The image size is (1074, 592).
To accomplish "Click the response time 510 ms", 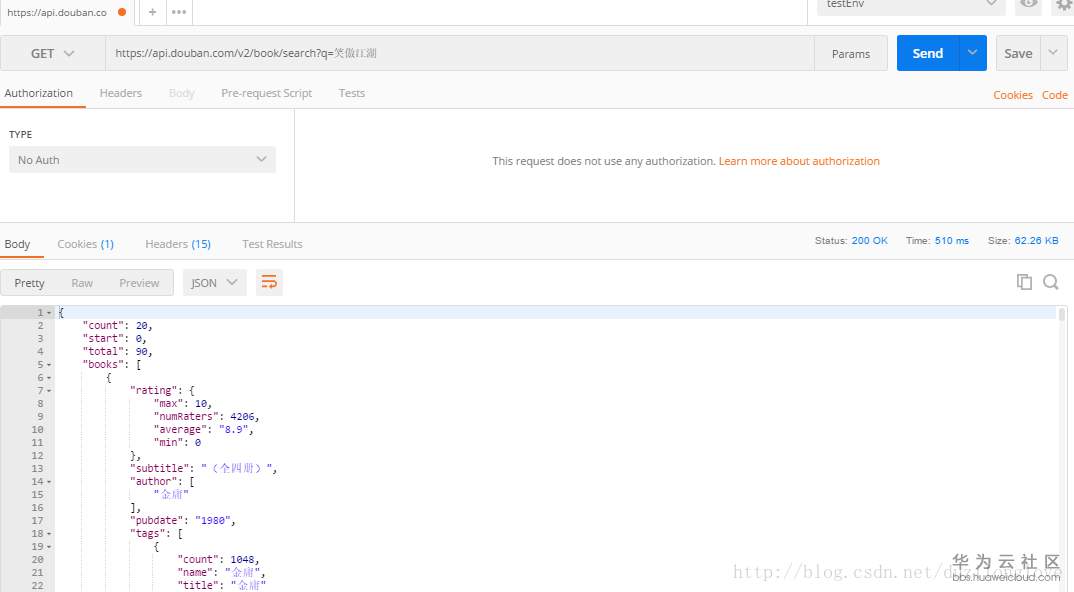I will point(951,240).
